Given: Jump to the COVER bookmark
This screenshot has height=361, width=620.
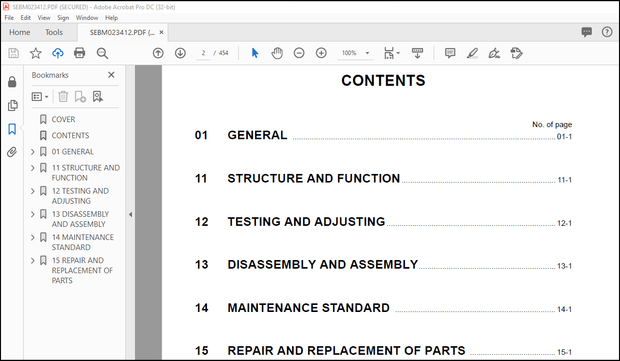Looking at the screenshot, I should (63, 119).
